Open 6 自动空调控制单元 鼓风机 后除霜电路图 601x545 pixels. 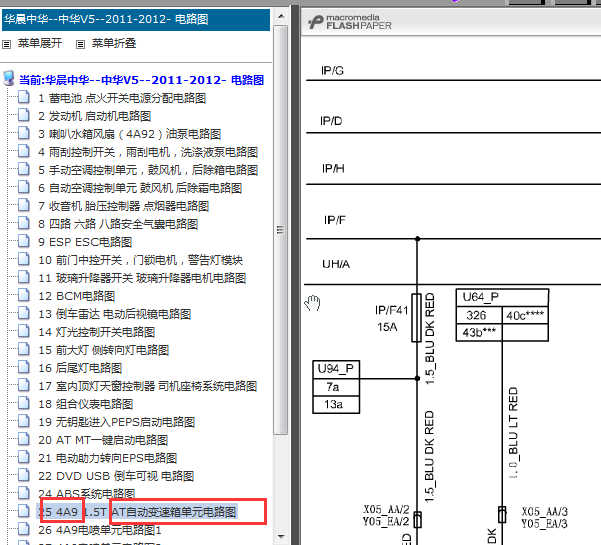pyautogui.click(x=140, y=188)
